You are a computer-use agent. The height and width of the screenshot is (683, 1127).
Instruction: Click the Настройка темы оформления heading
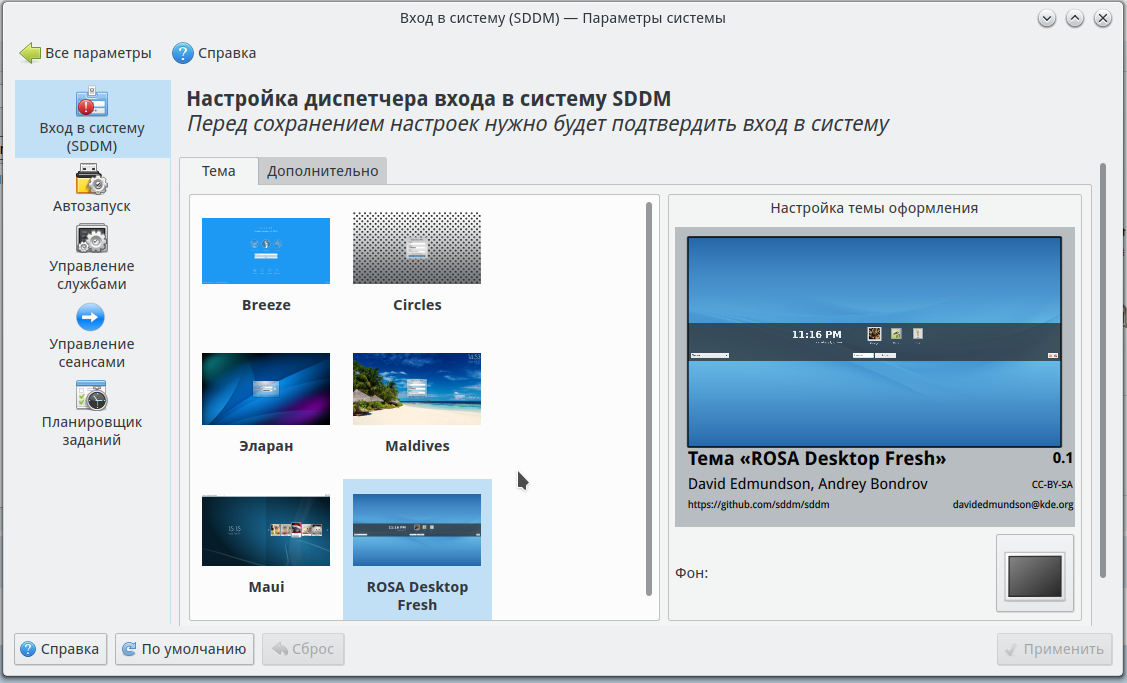[874, 208]
